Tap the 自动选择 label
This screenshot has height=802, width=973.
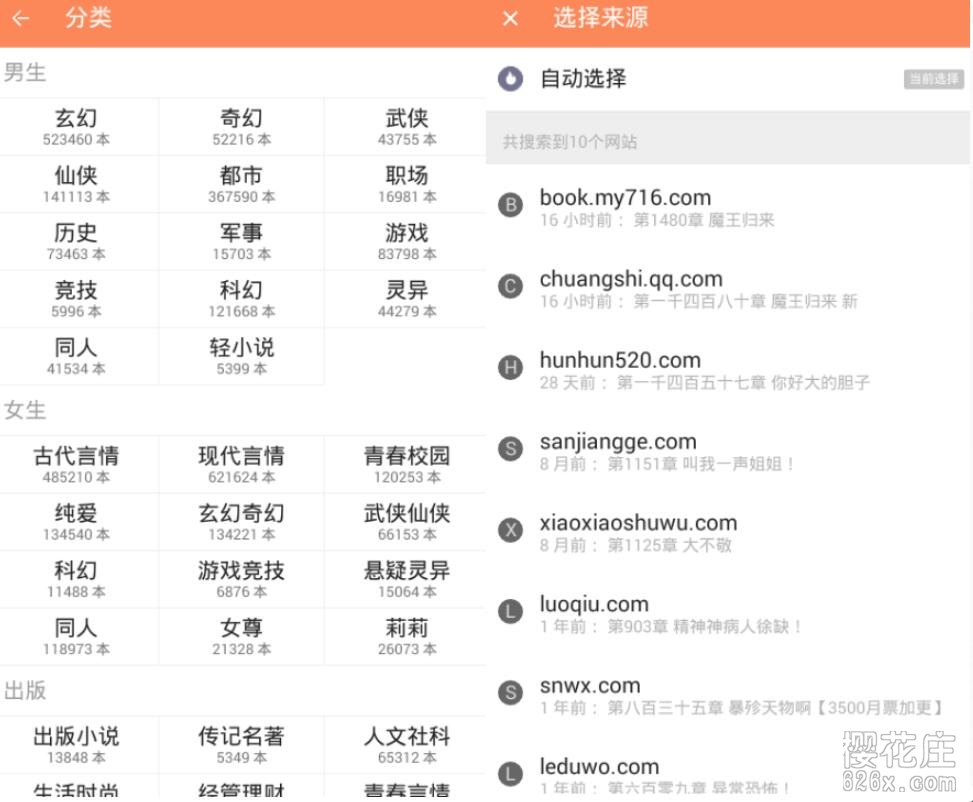[583, 79]
